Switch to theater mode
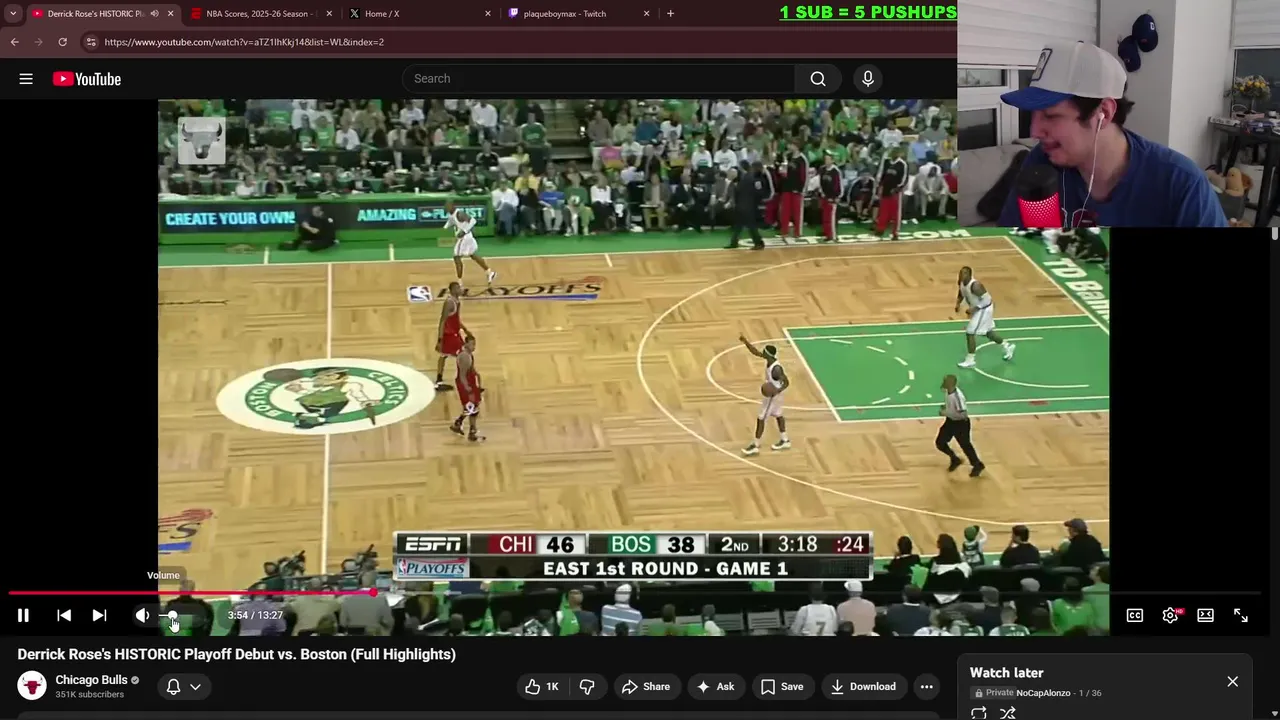Viewport: 1280px width, 720px height. click(1205, 615)
